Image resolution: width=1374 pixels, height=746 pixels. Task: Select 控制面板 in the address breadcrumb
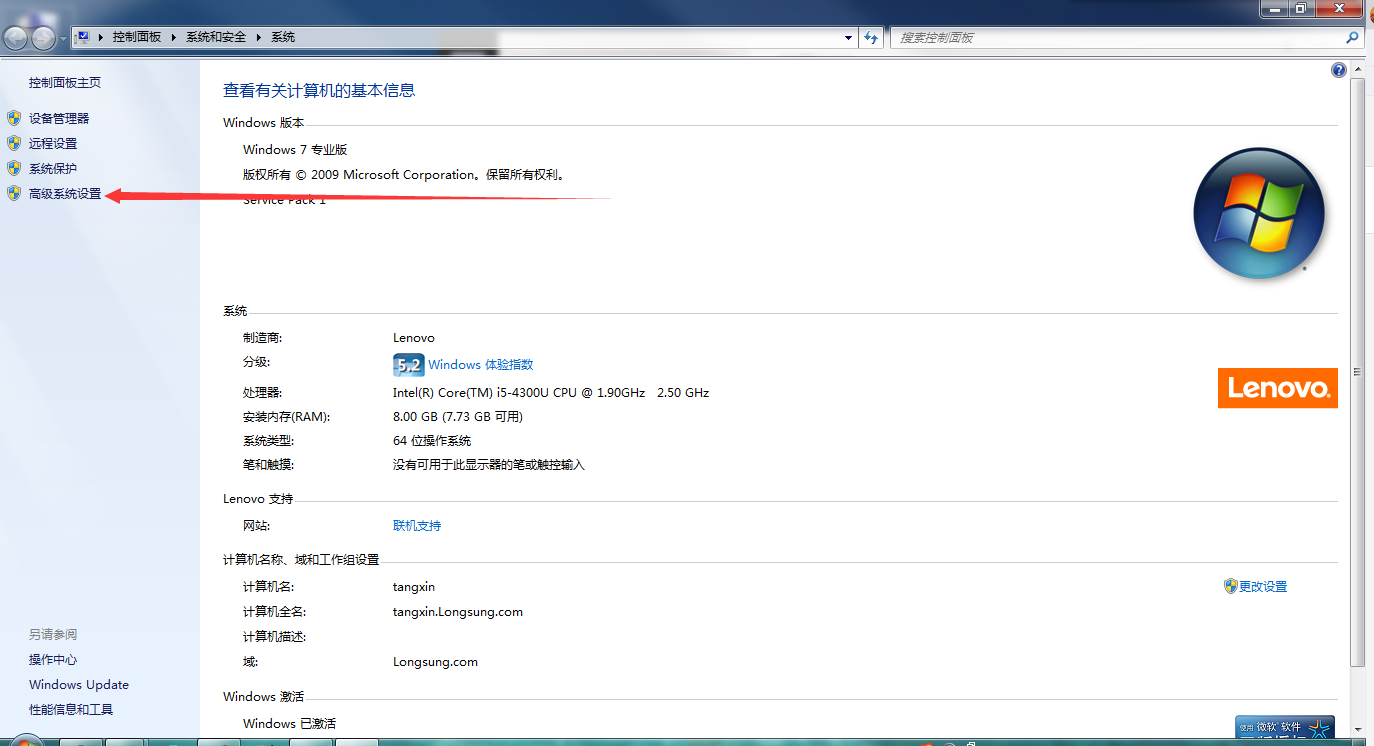point(137,37)
